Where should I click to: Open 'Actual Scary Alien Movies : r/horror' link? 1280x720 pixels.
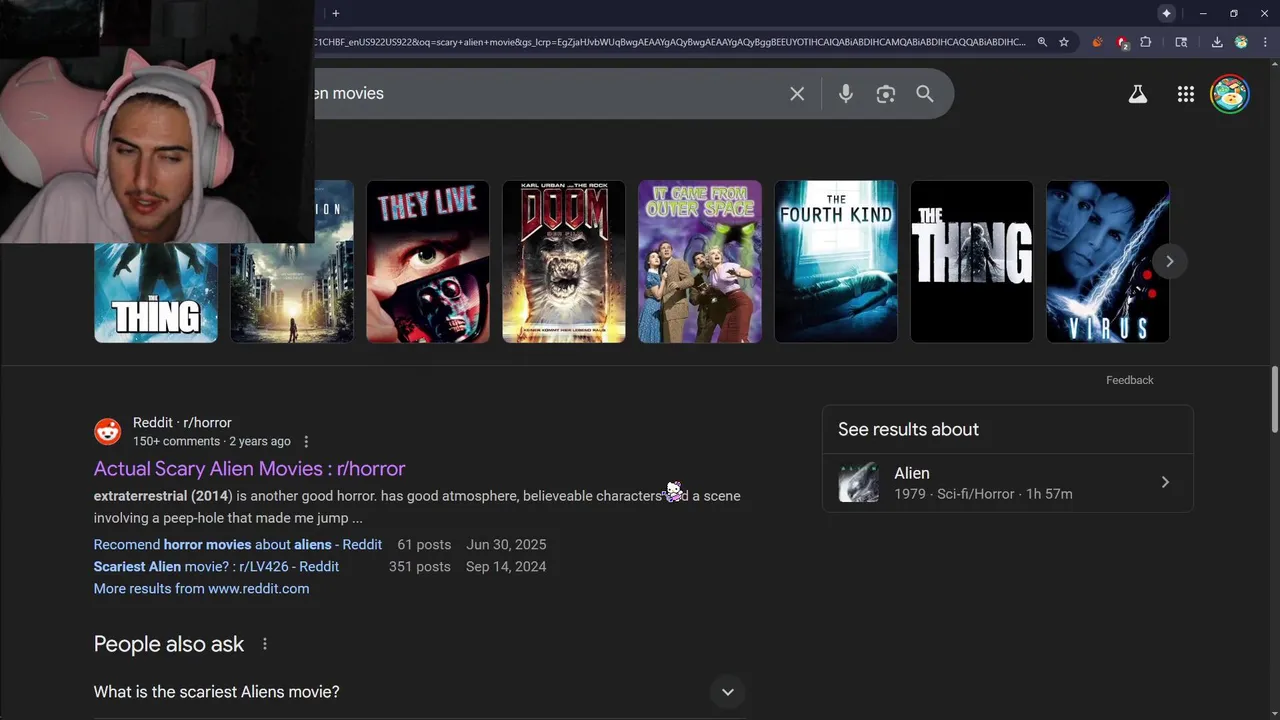(249, 468)
